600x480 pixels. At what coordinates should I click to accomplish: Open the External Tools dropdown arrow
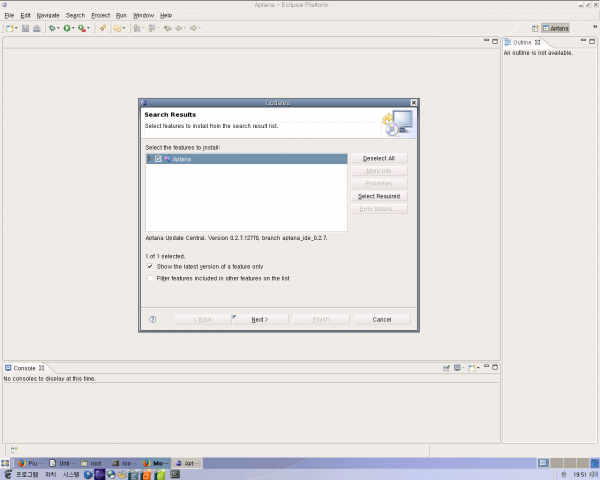(x=88, y=28)
